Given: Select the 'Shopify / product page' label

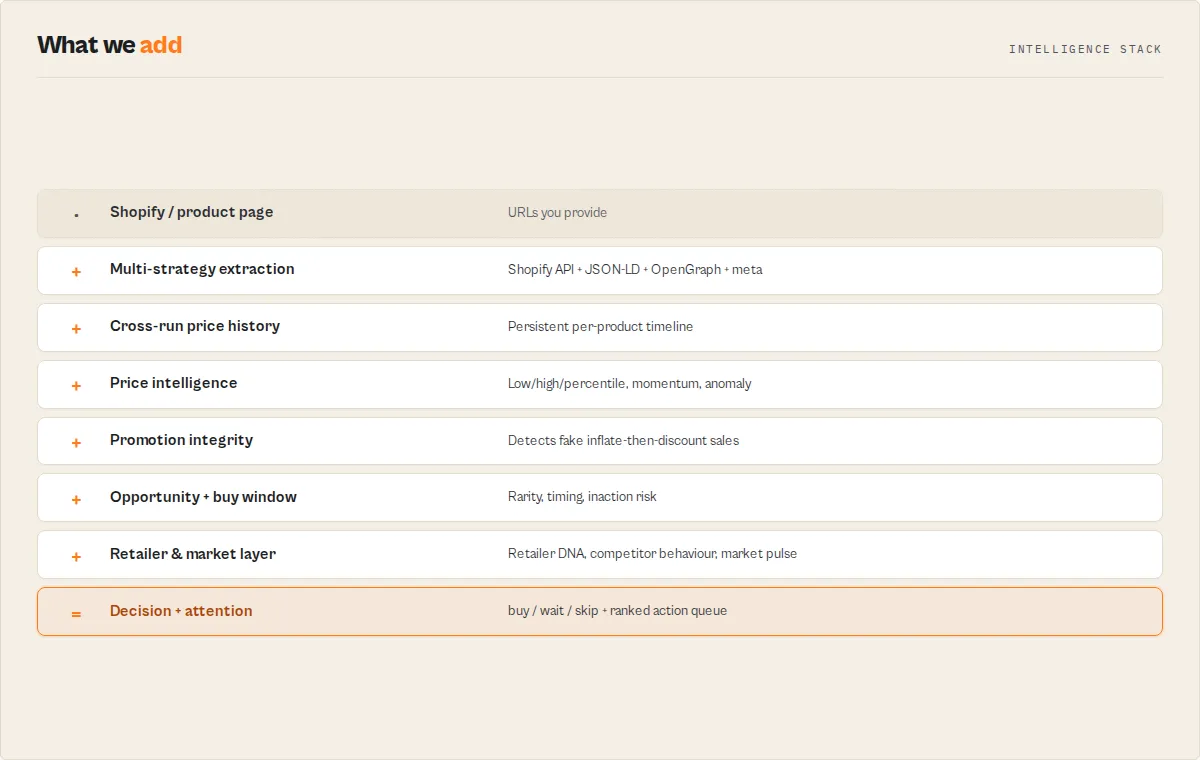Looking at the screenshot, I should (191, 212).
